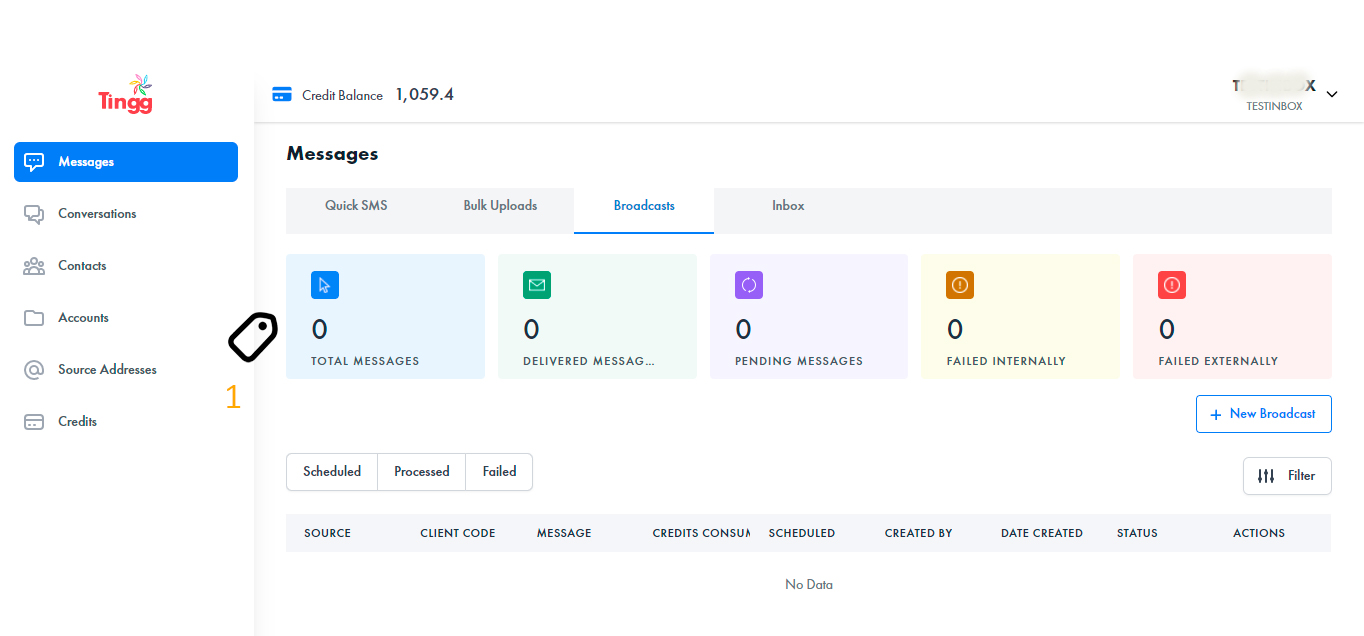The width and height of the screenshot is (1364, 636).
Task: Click the Failed Externally alert icon
Action: coord(1172,285)
